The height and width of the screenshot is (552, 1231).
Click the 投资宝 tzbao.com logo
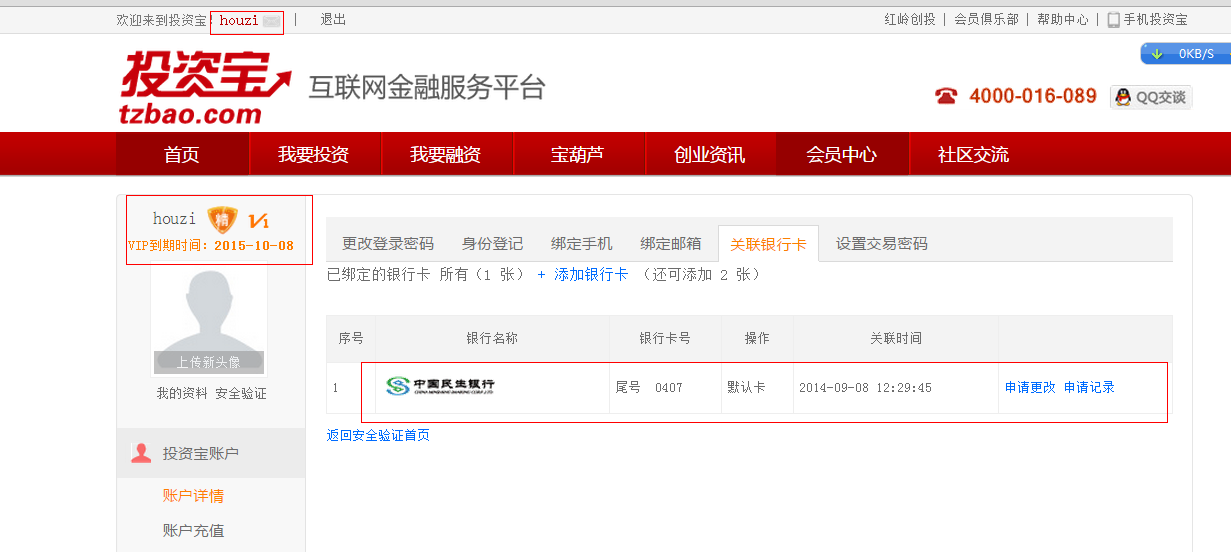coord(206,87)
